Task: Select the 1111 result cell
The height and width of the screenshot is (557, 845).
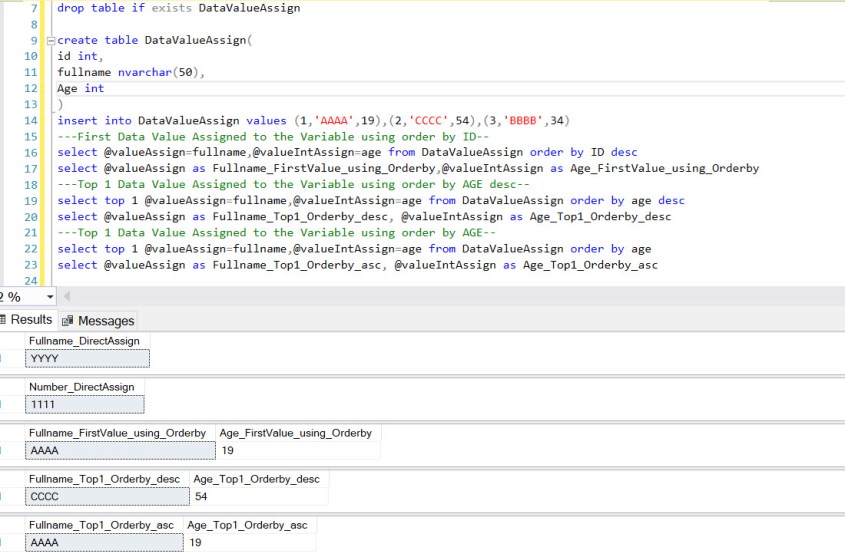Action: 85,405
